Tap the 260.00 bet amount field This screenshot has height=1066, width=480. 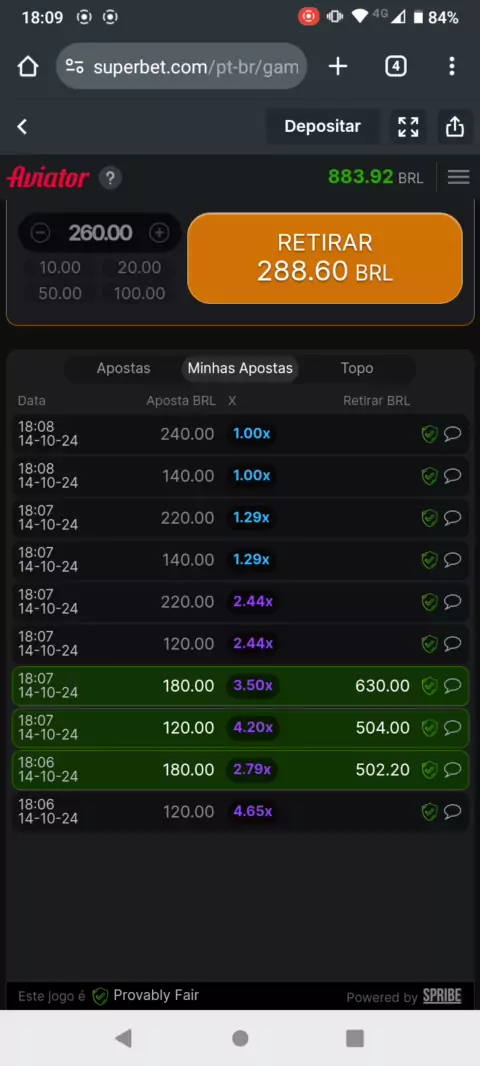pos(101,233)
